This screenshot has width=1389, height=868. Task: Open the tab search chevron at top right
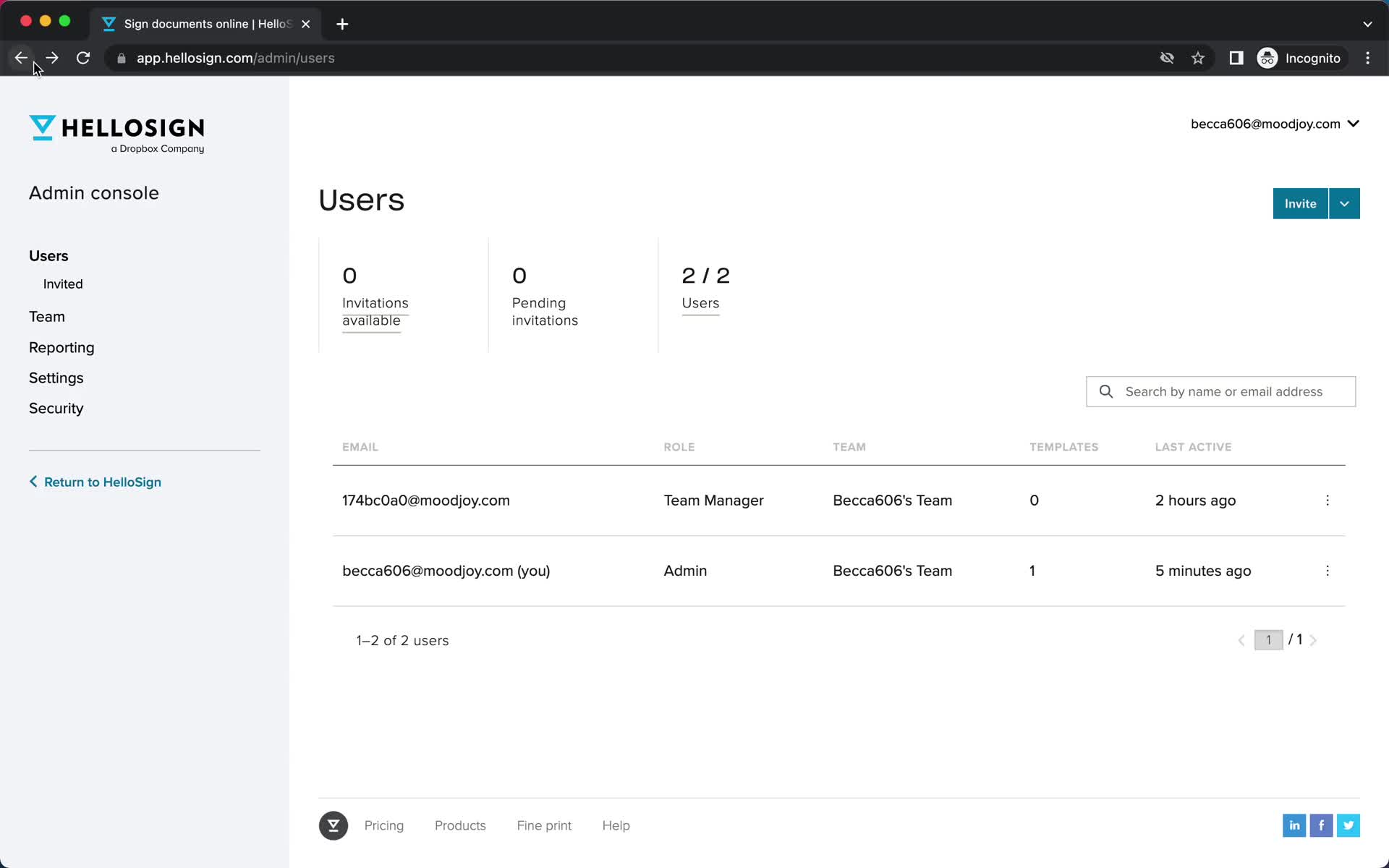[x=1367, y=24]
